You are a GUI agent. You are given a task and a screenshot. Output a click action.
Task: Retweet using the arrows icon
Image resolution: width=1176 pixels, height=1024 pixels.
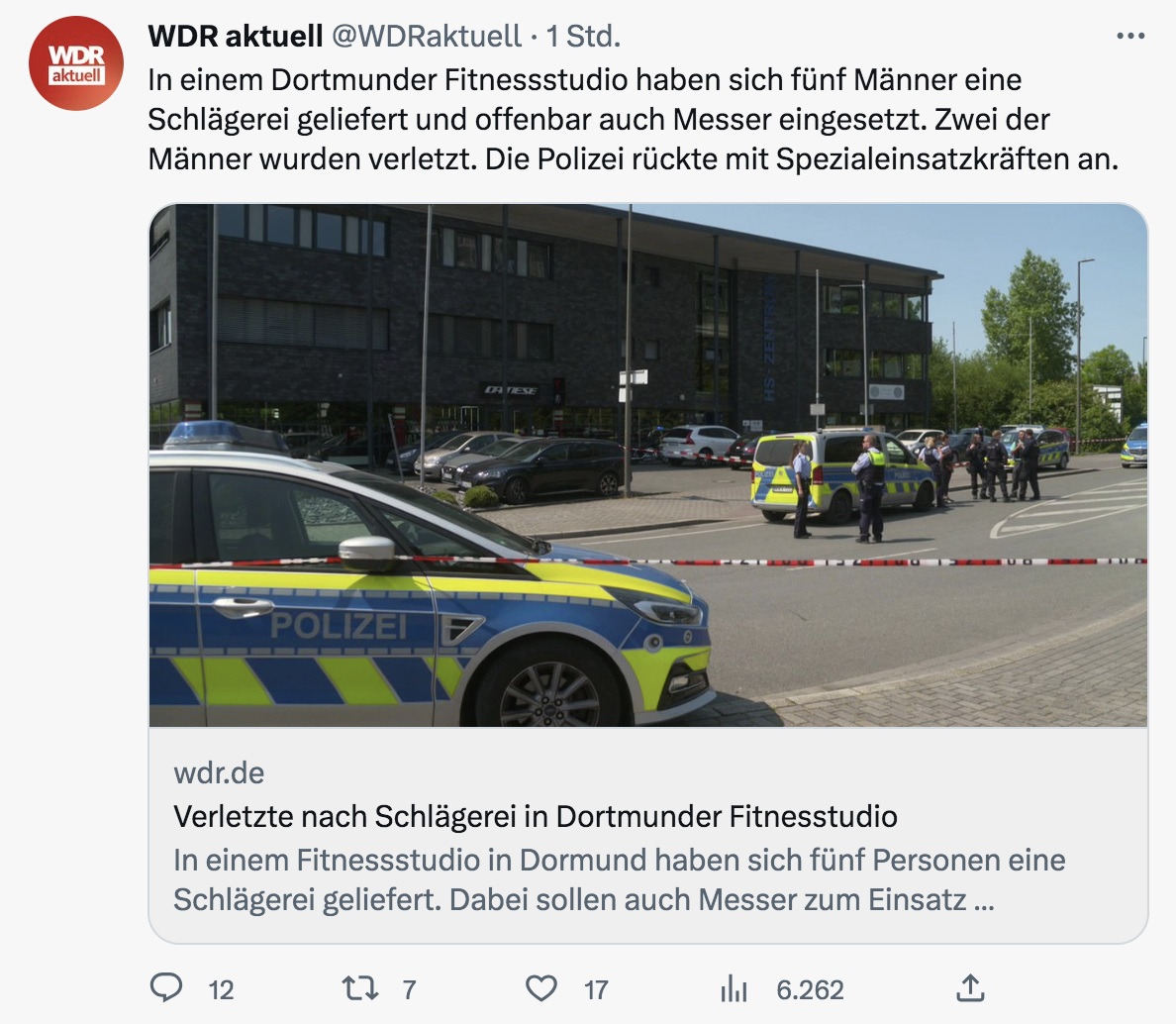[x=360, y=988]
